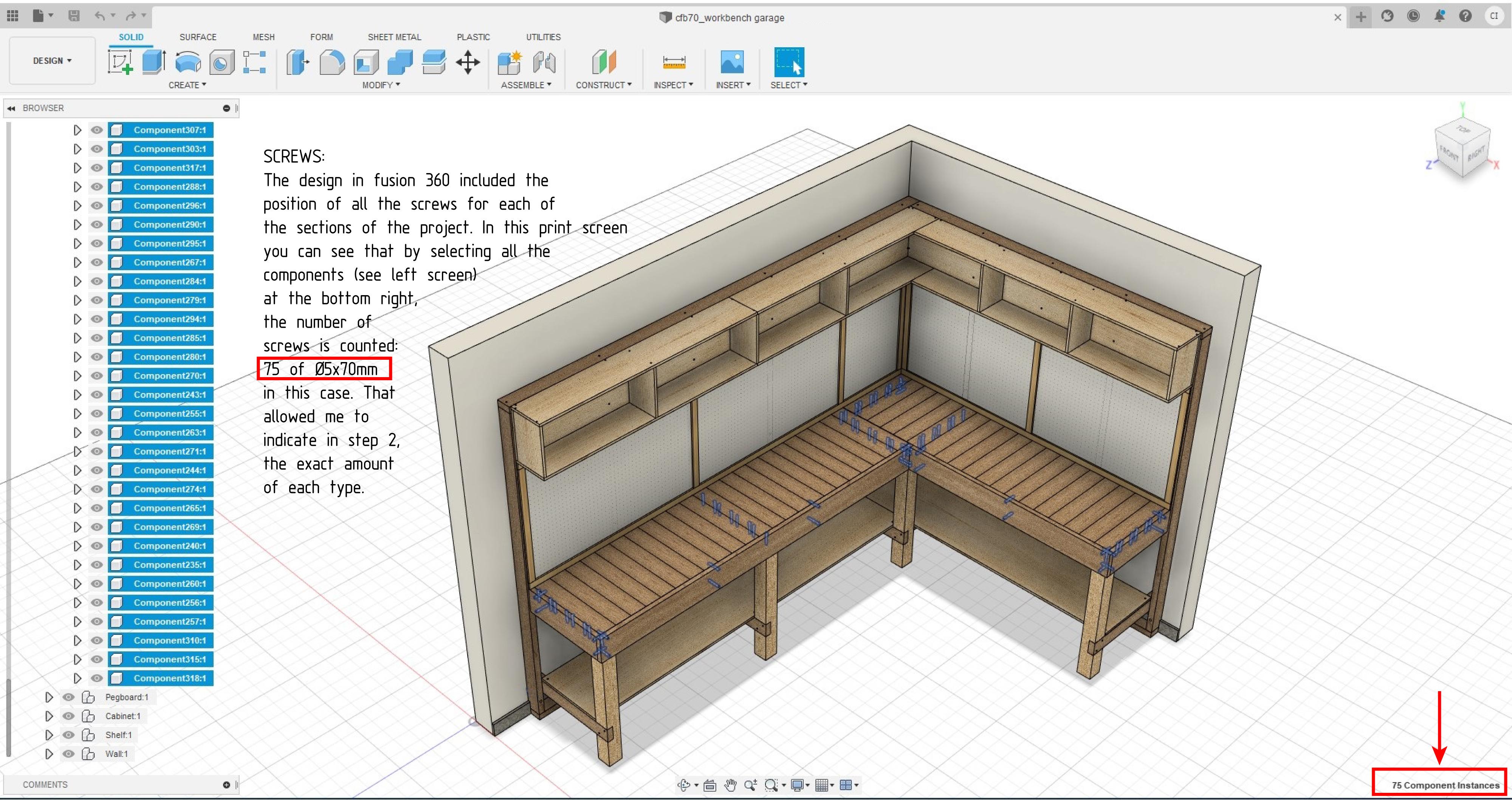1512x800 pixels.
Task: Click the Create Sketch tool icon
Action: pos(120,62)
